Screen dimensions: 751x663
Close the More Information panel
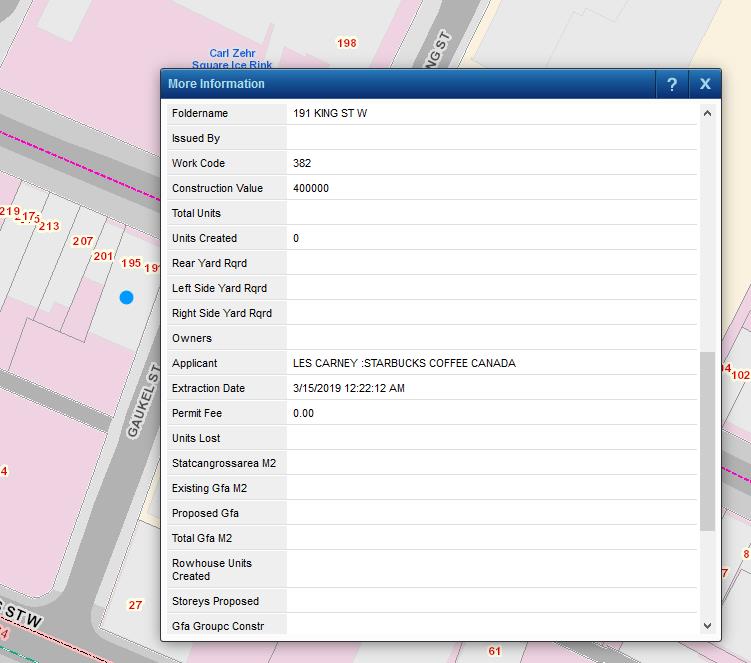(x=705, y=84)
